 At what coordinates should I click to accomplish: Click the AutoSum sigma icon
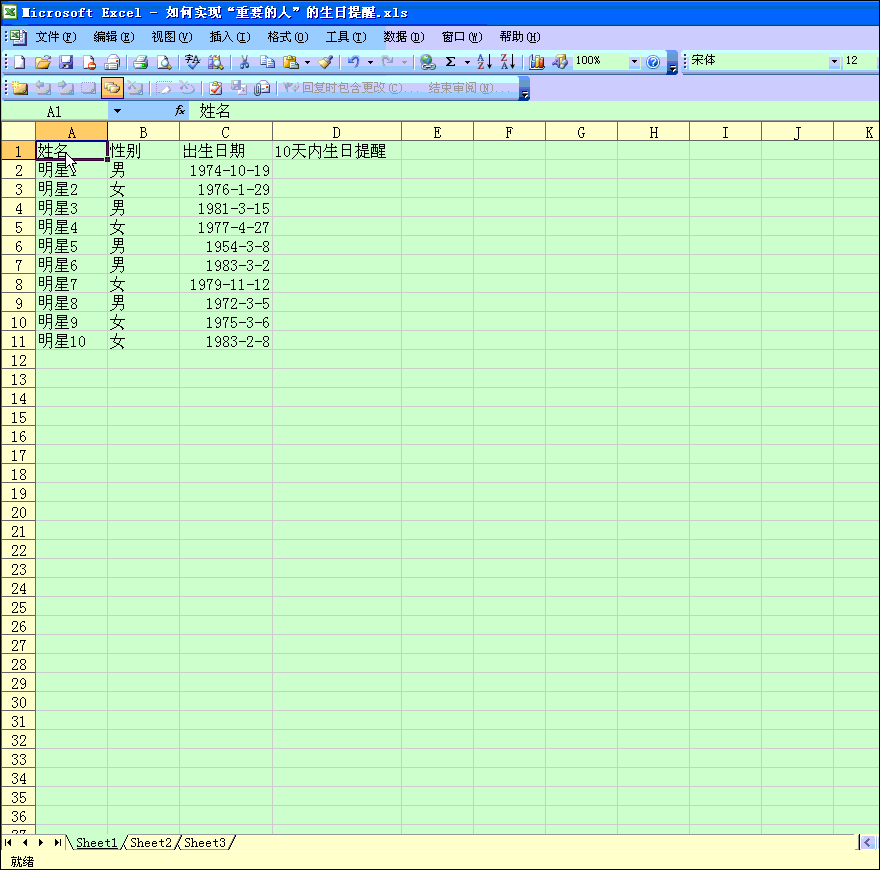450,62
